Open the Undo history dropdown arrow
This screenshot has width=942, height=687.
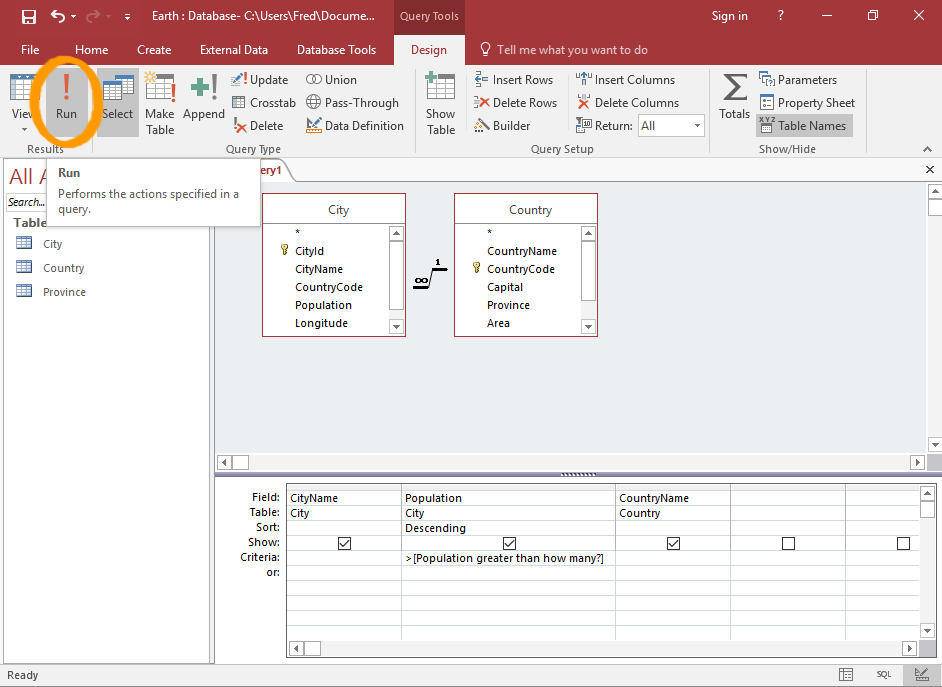[x=74, y=17]
